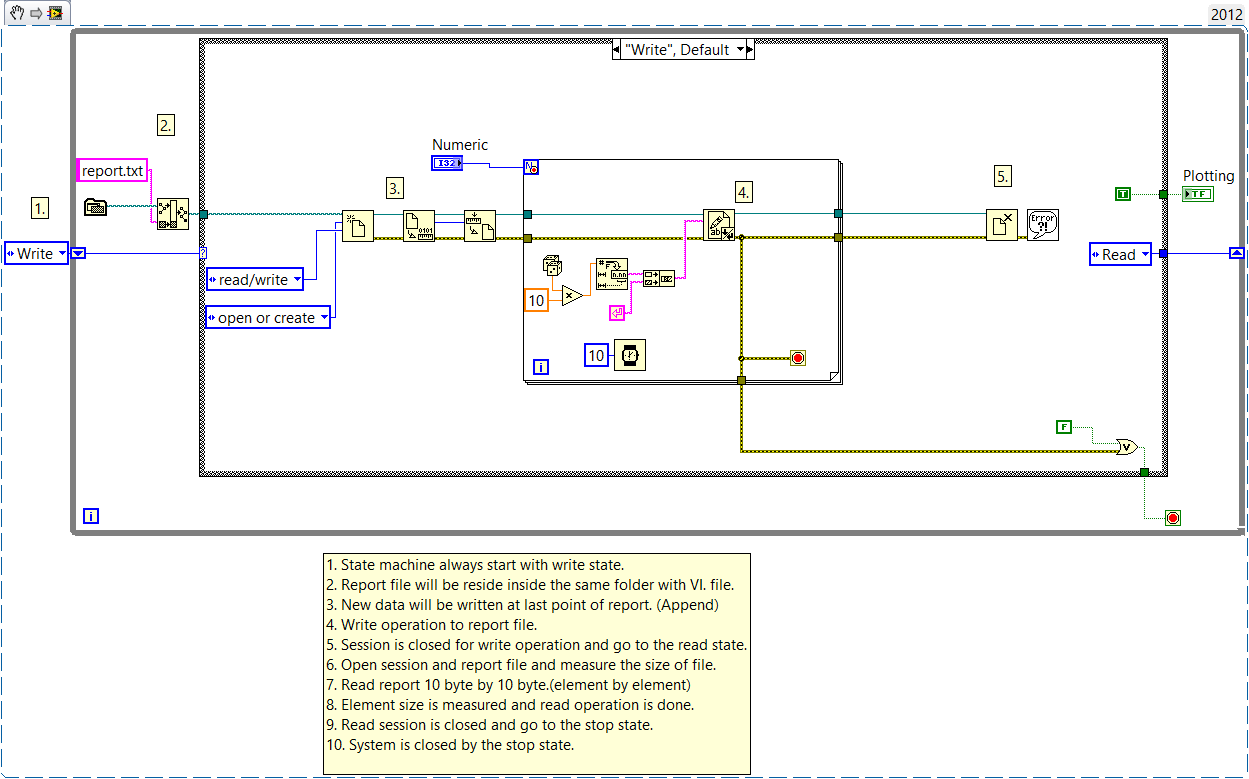The width and height of the screenshot is (1249, 779).
Task: Open the Simple Error Handler icon
Action: tap(1042, 225)
